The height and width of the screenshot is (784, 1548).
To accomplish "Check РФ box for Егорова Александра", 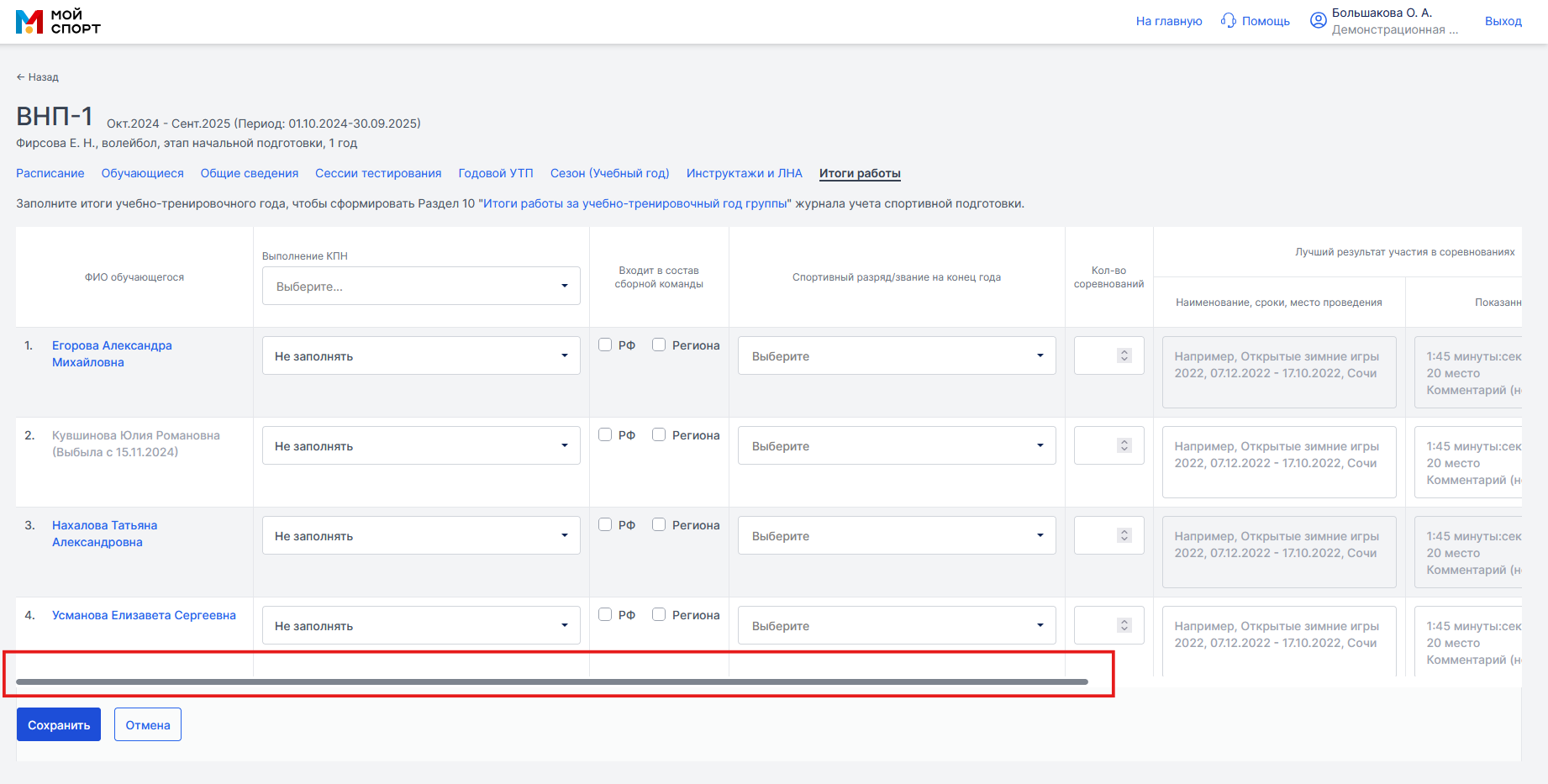I will (x=605, y=345).
